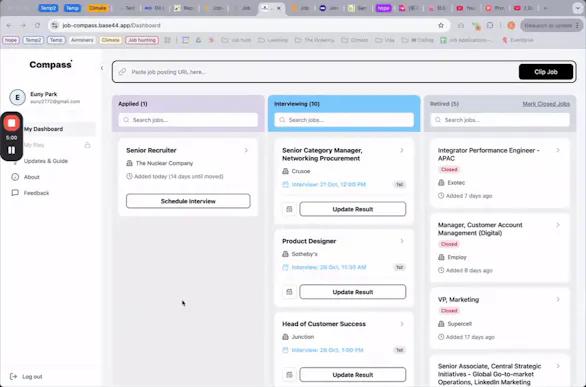Open the orange Chrome profile avatar
Screen dimensions: 586x387
[511, 25]
